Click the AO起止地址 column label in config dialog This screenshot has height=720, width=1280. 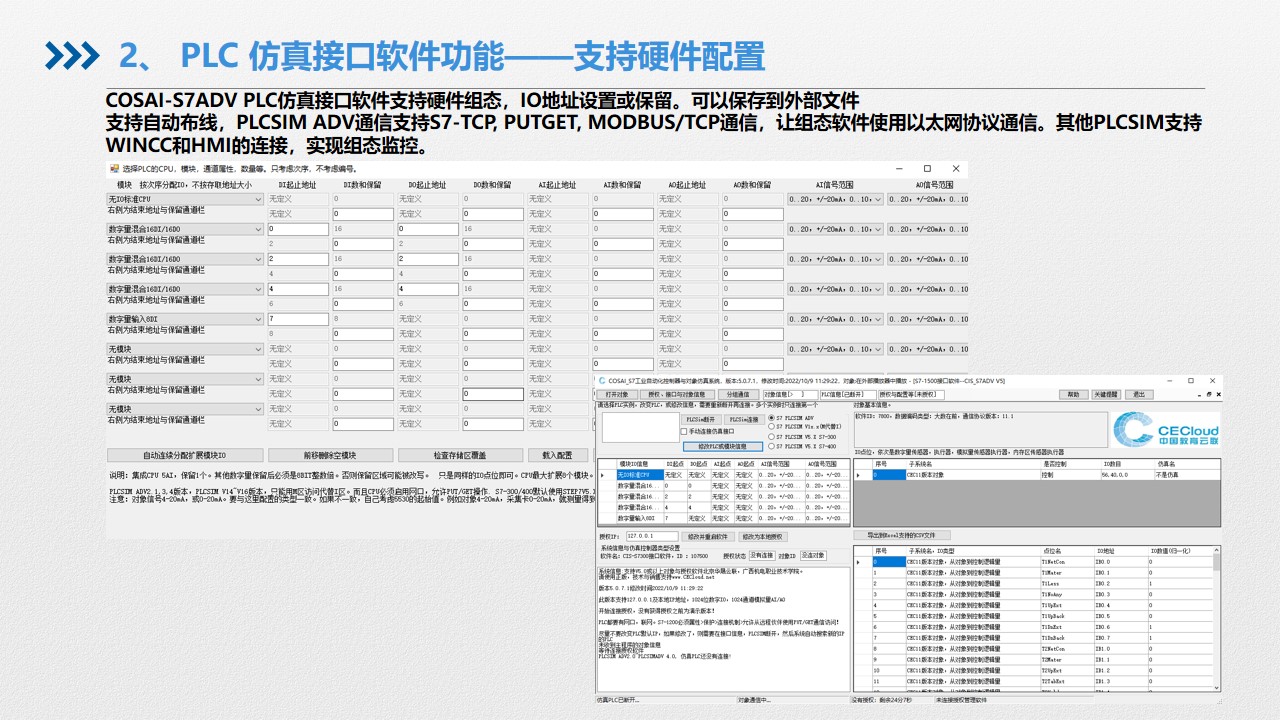tap(686, 185)
